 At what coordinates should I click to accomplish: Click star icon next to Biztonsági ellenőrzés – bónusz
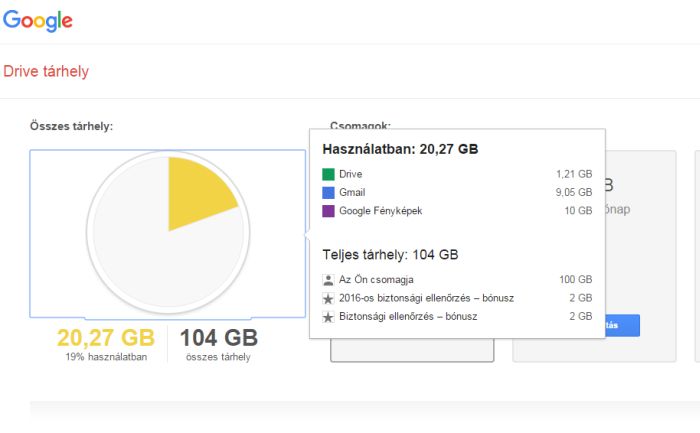pos(328,317)
